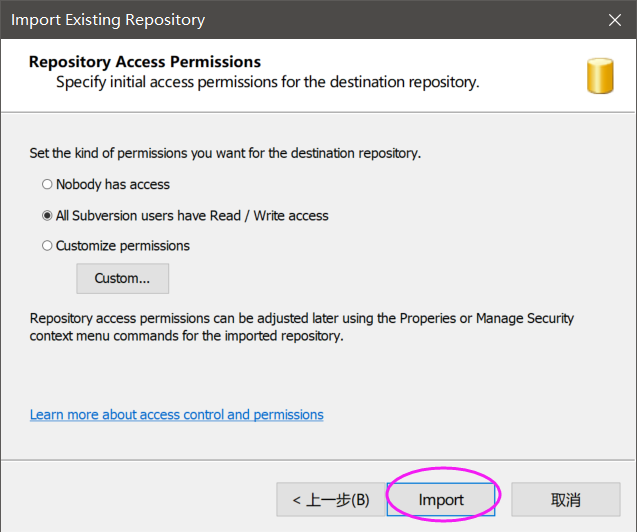Click the 'Customize permissions' label text

[123, 246]
